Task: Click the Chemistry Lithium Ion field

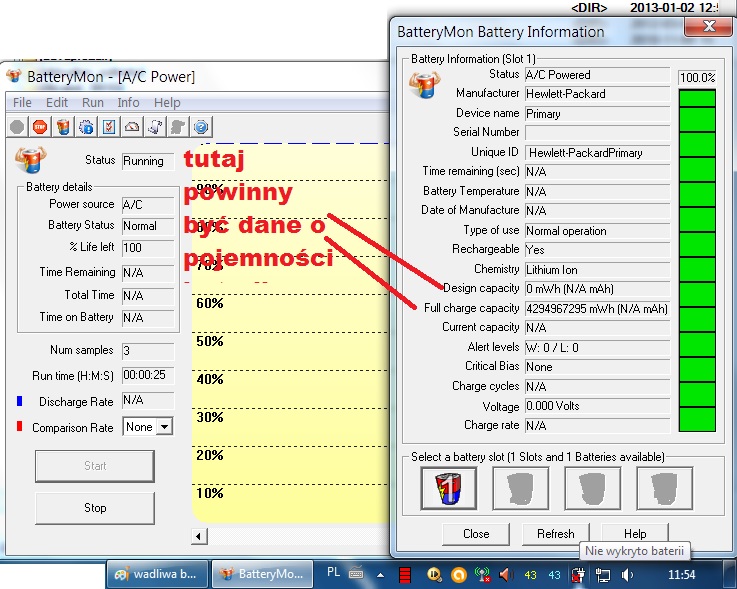Action: pos(597,270)
